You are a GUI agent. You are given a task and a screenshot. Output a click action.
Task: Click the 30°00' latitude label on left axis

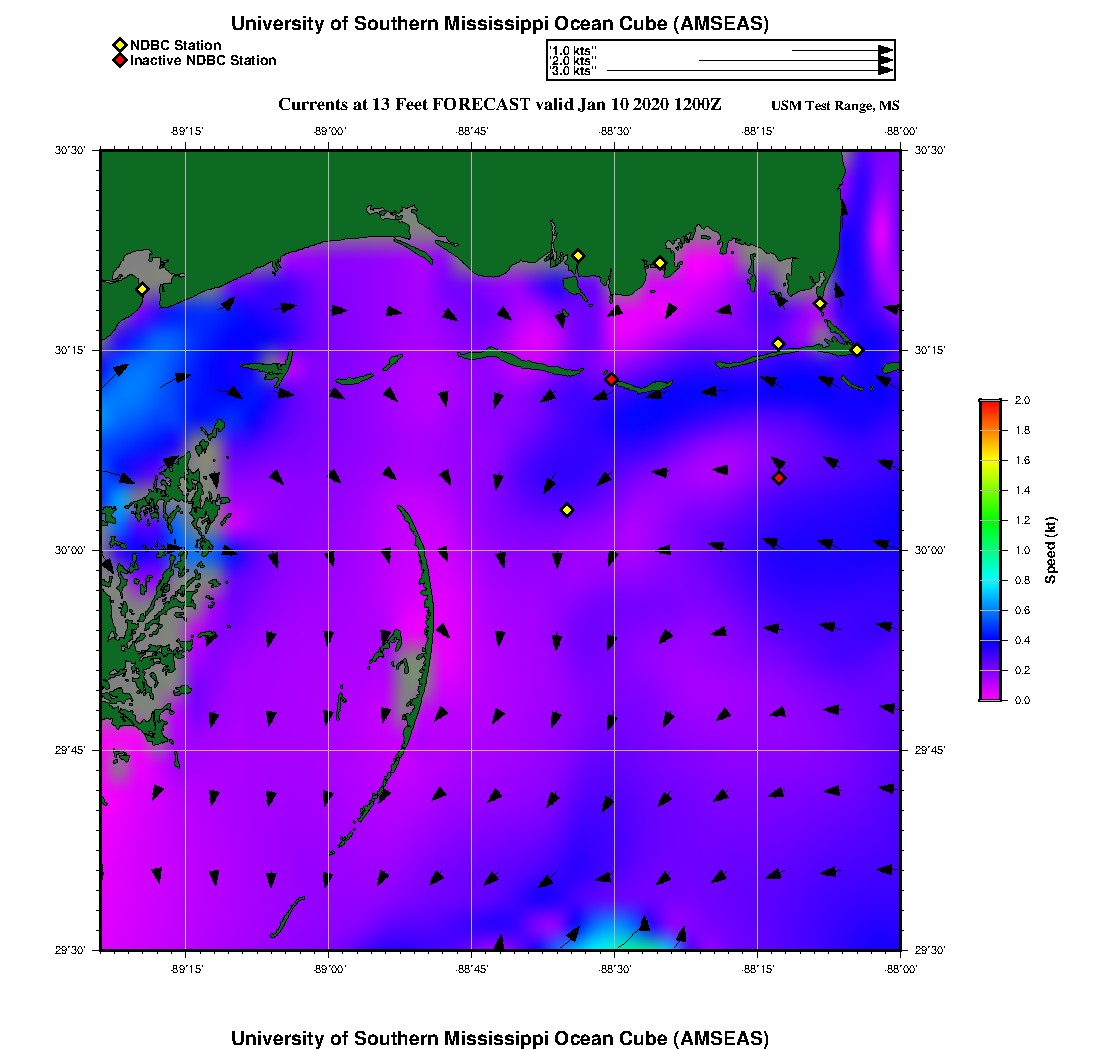point(73,550)
